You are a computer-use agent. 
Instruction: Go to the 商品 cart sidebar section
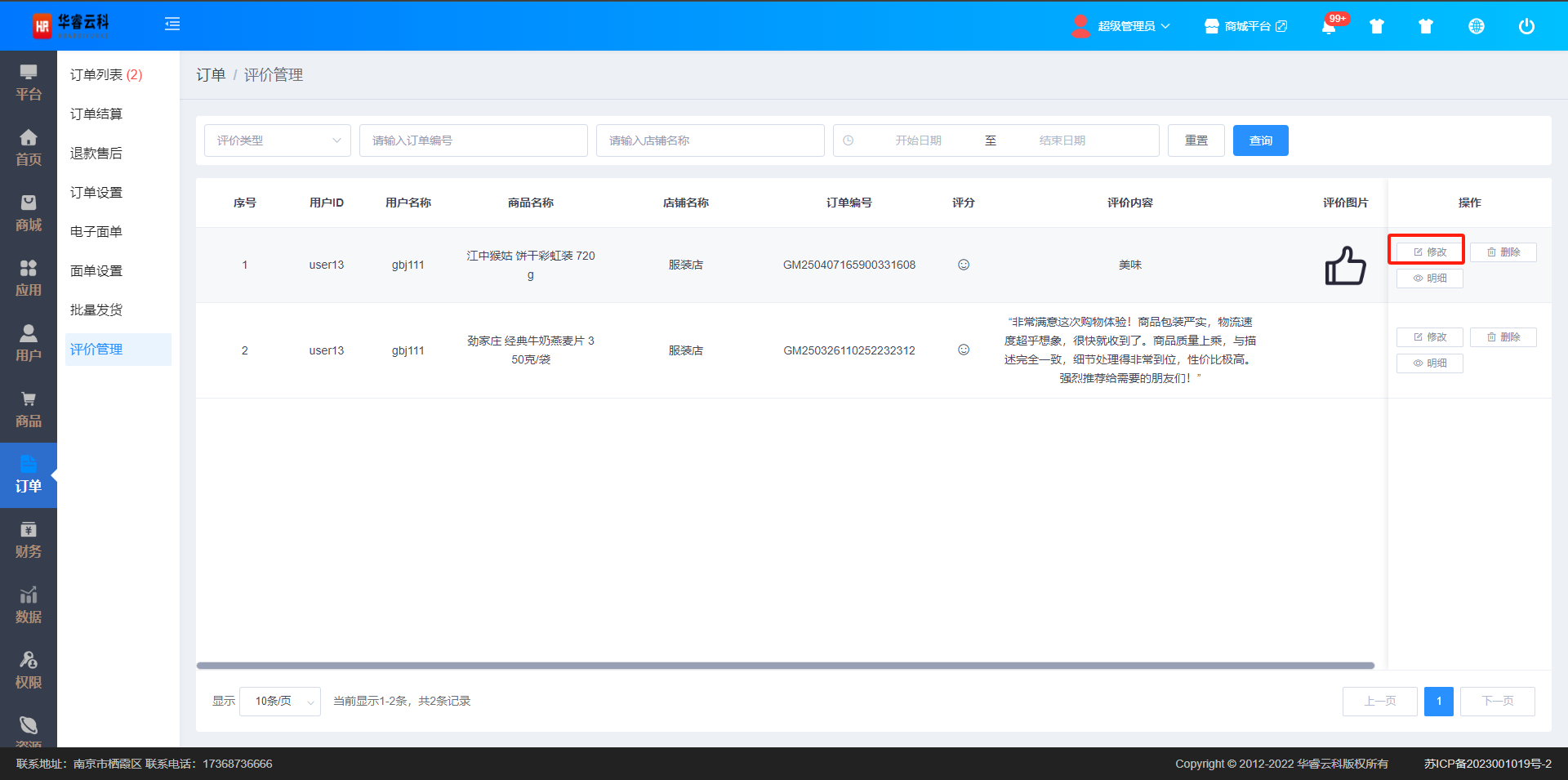(29, 409)
